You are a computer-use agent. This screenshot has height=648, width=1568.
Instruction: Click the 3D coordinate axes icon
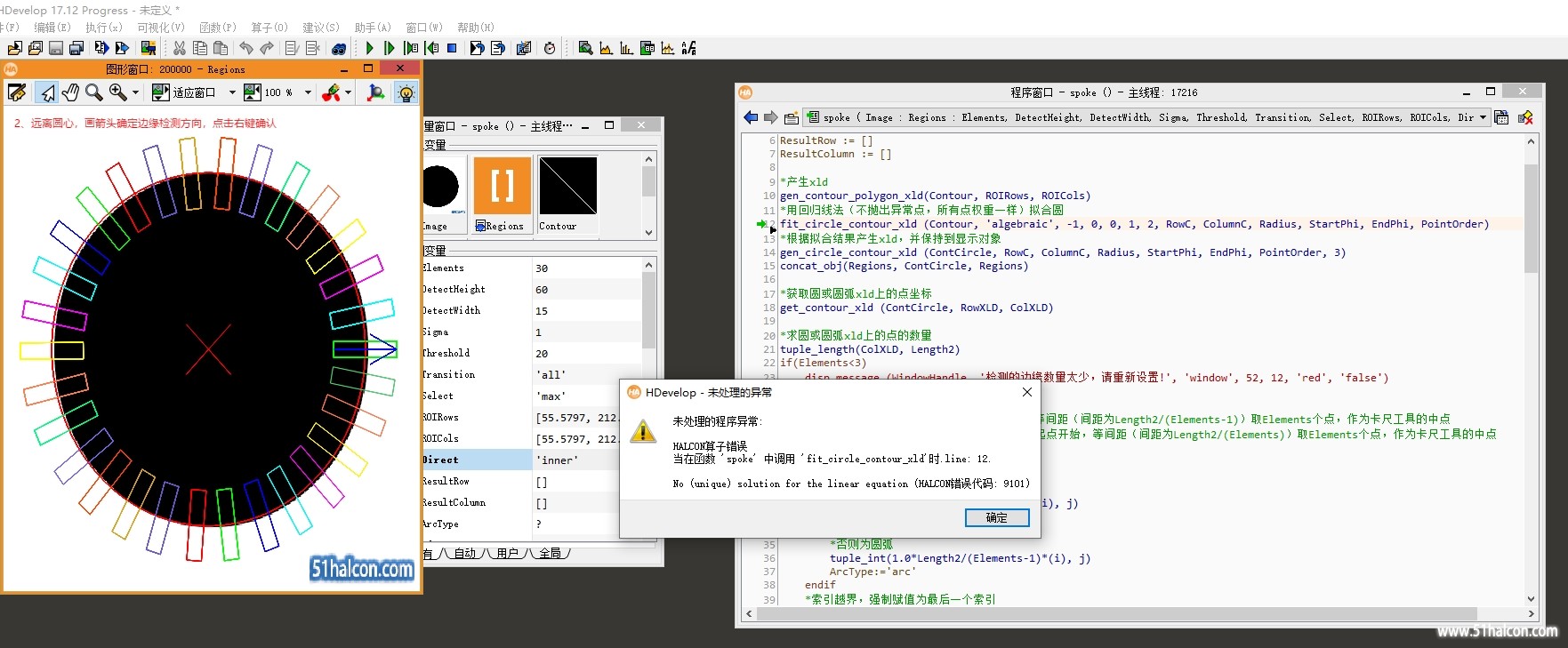376,92
